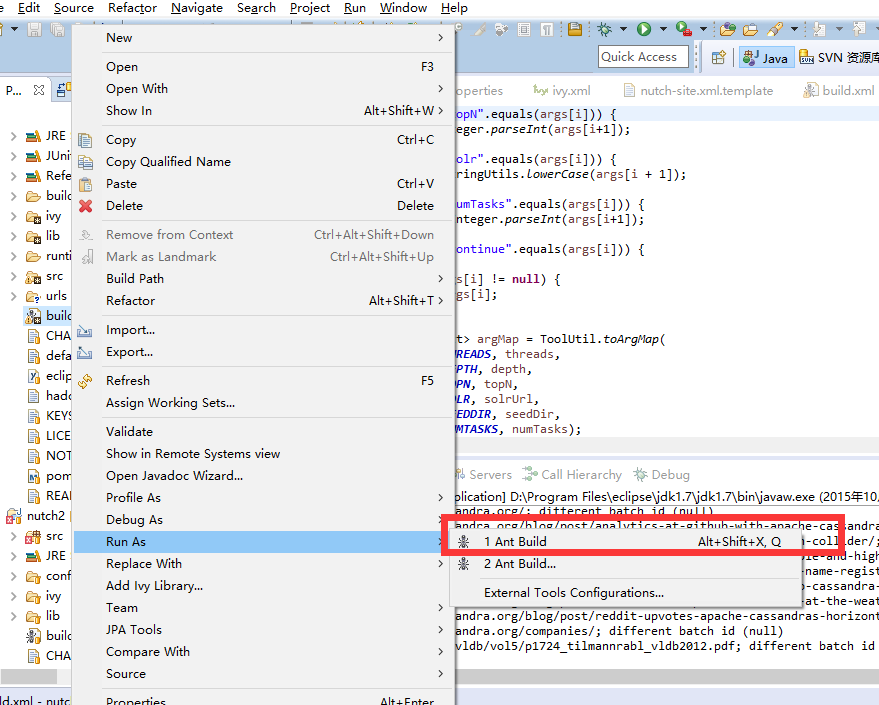Click the Export icon

85,352
